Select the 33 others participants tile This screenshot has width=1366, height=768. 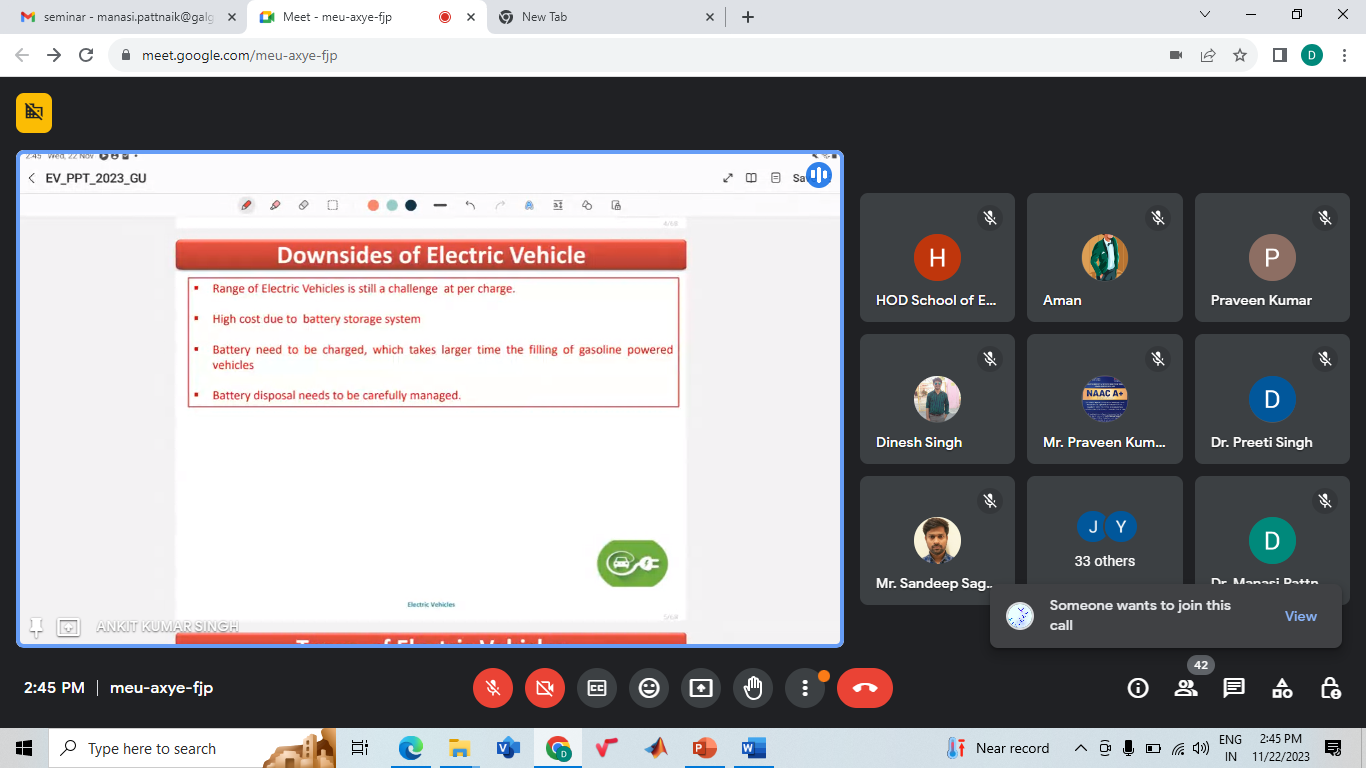pyautogui.click(x=1105, y=540)
